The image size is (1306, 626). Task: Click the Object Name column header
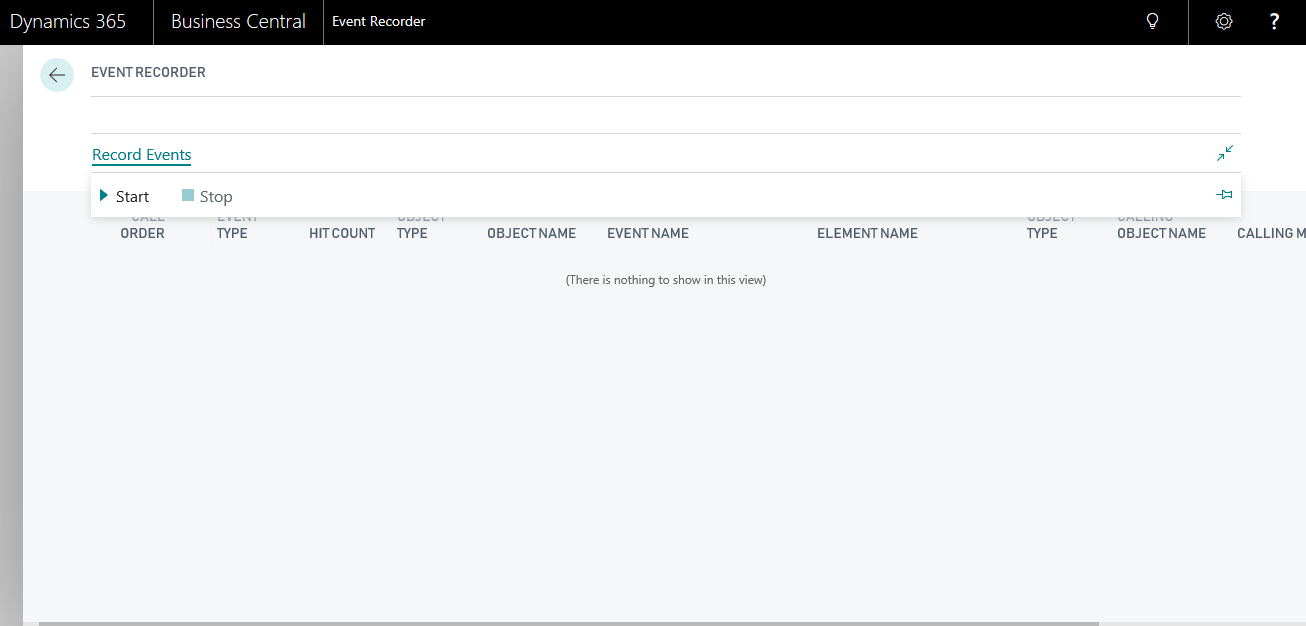coord(531,232)
